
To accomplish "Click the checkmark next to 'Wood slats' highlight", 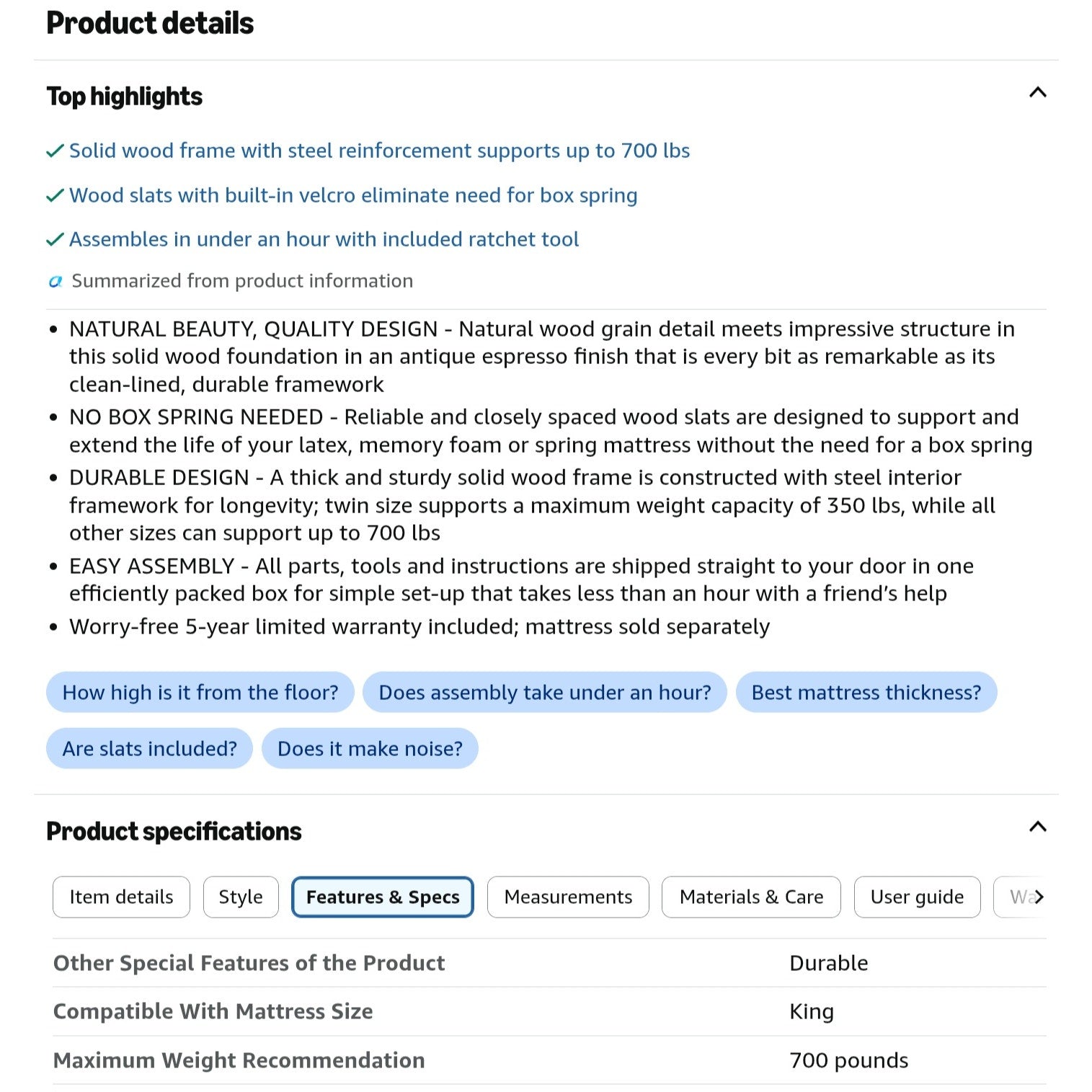I will (x=56, y=196).
